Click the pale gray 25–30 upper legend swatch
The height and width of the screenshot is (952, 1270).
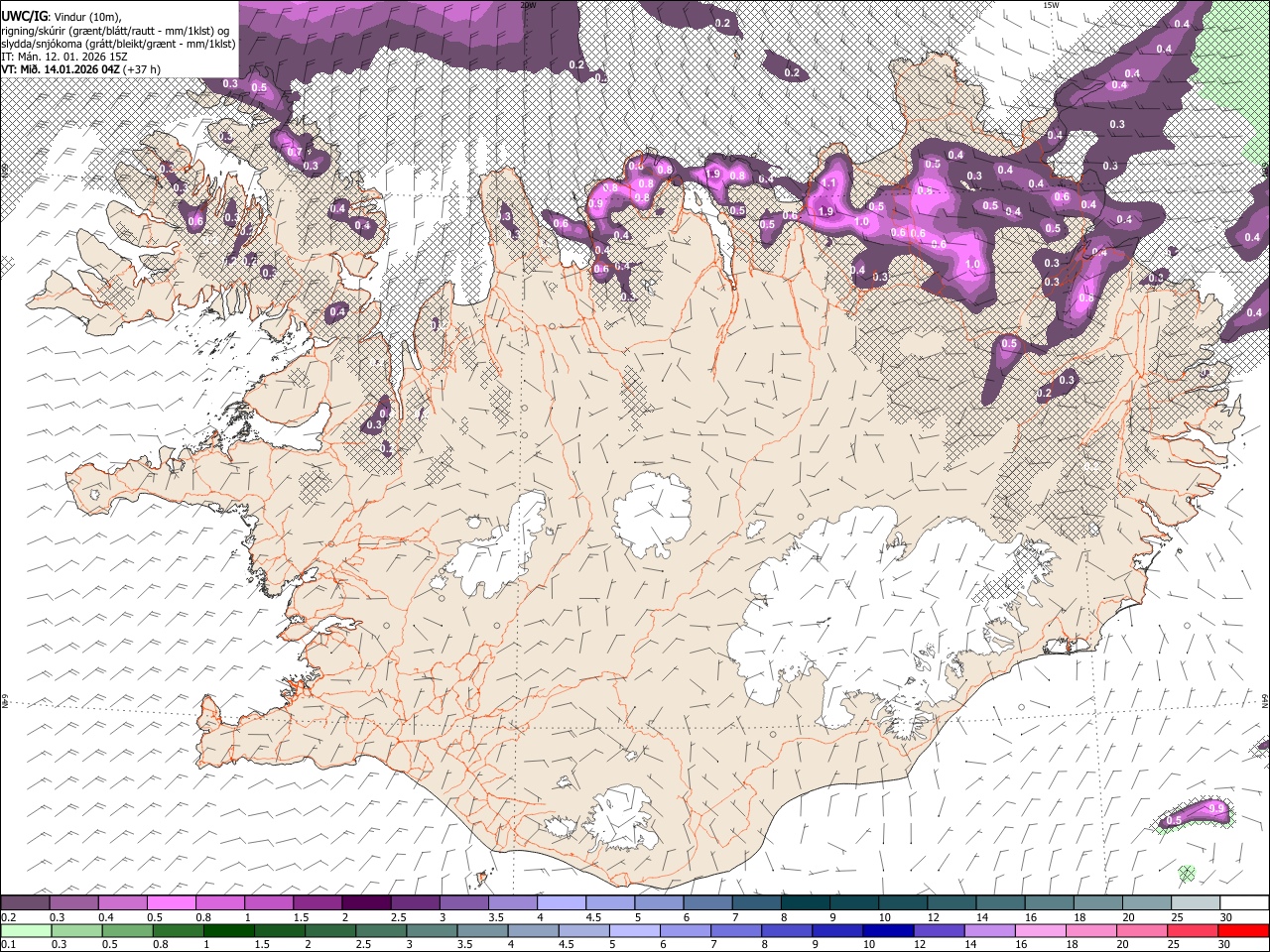tap(1197, 903)
